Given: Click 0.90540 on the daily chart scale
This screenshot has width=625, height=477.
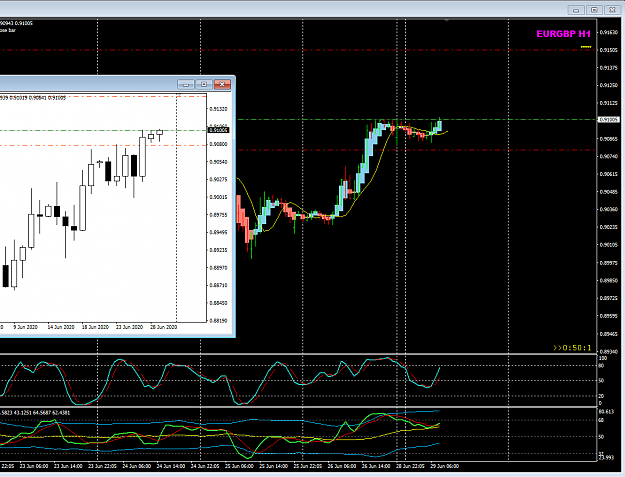Looking at the screenshot, I should pyautogui.click(x=218, y=162).
